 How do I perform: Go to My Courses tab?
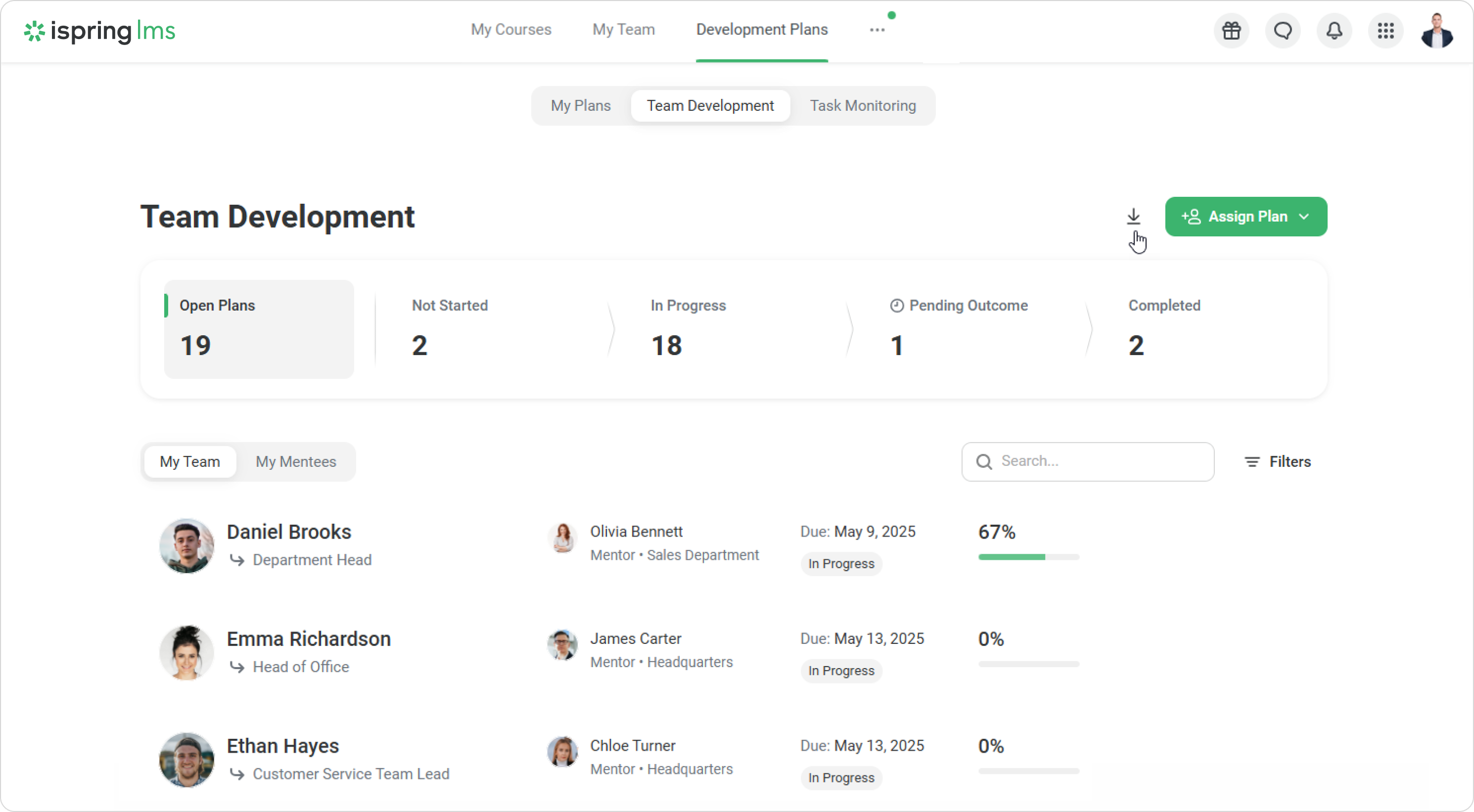click(x=510, y=30)
